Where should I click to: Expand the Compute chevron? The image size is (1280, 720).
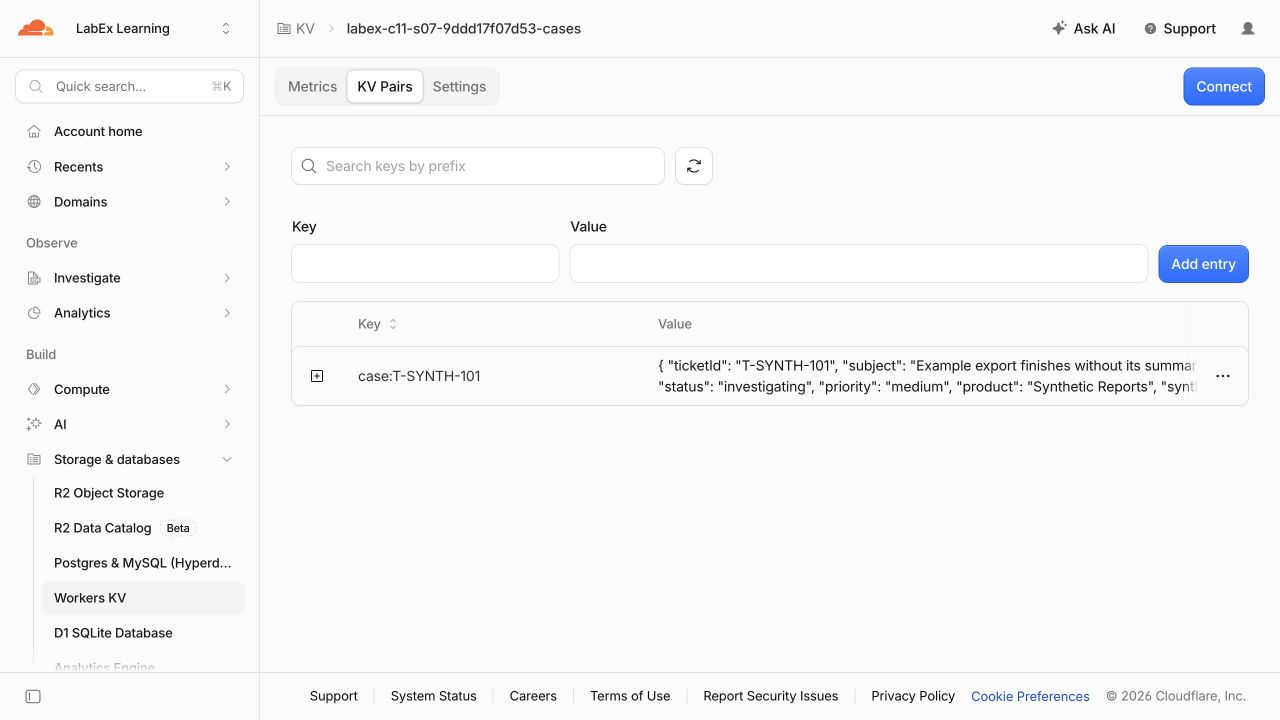[x=227, y=389]
